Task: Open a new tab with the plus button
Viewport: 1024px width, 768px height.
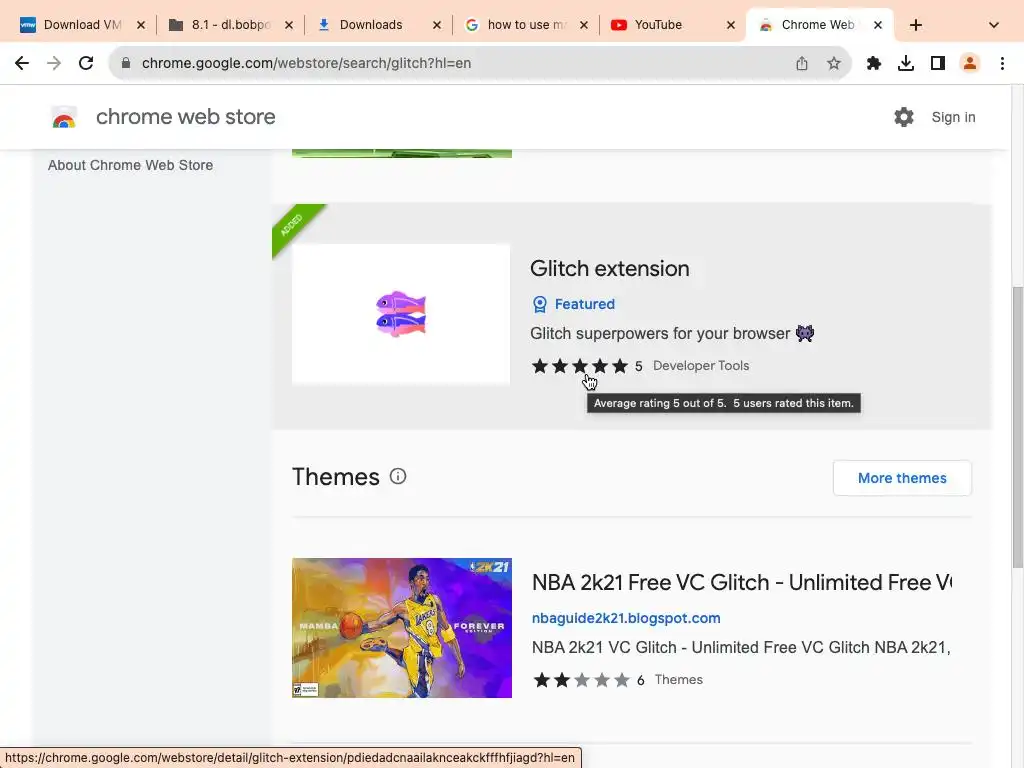Action: pos(916,25)
